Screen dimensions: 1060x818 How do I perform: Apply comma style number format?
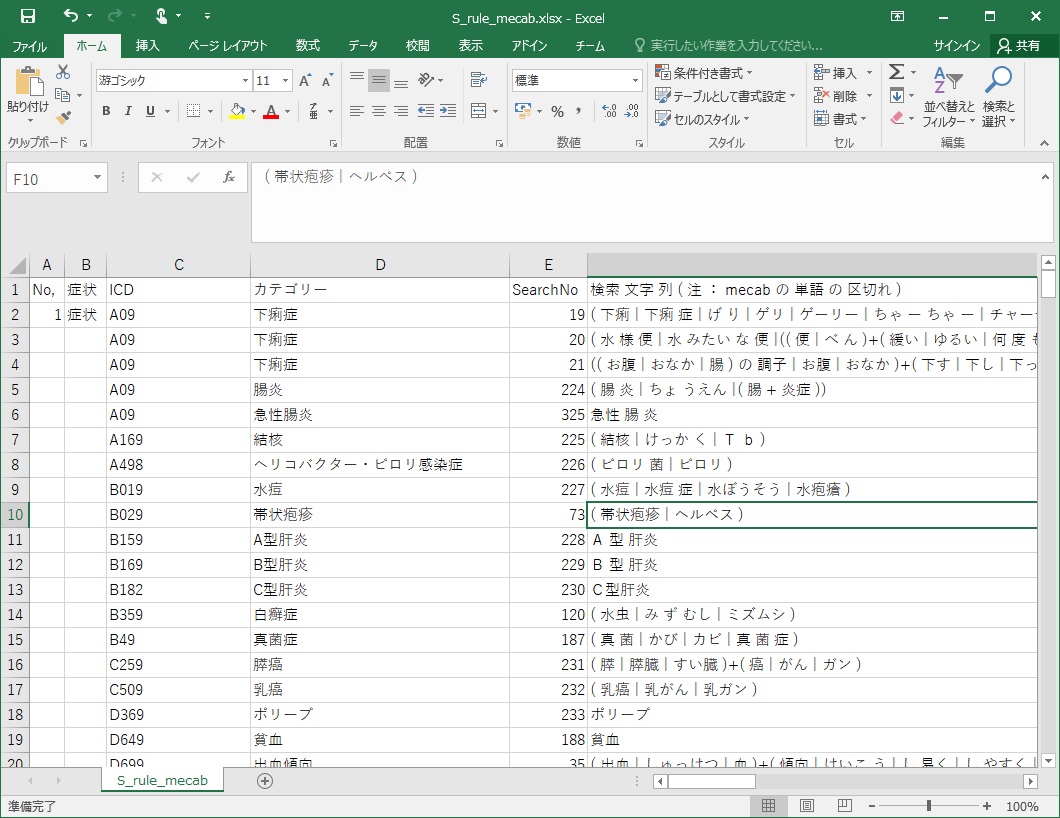point(579,111)
